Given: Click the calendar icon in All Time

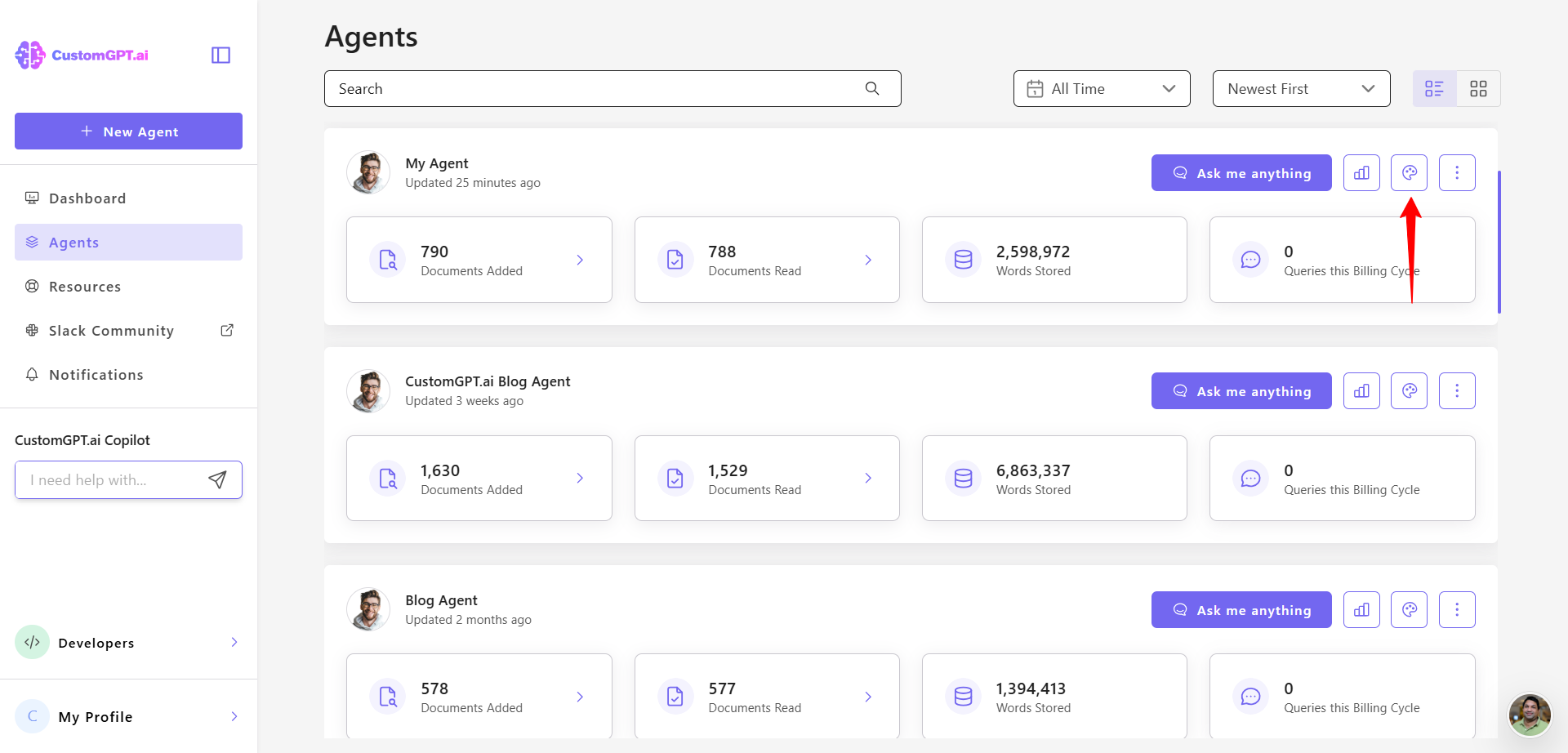Looking at the screenshot, I should click(1035, 88).
